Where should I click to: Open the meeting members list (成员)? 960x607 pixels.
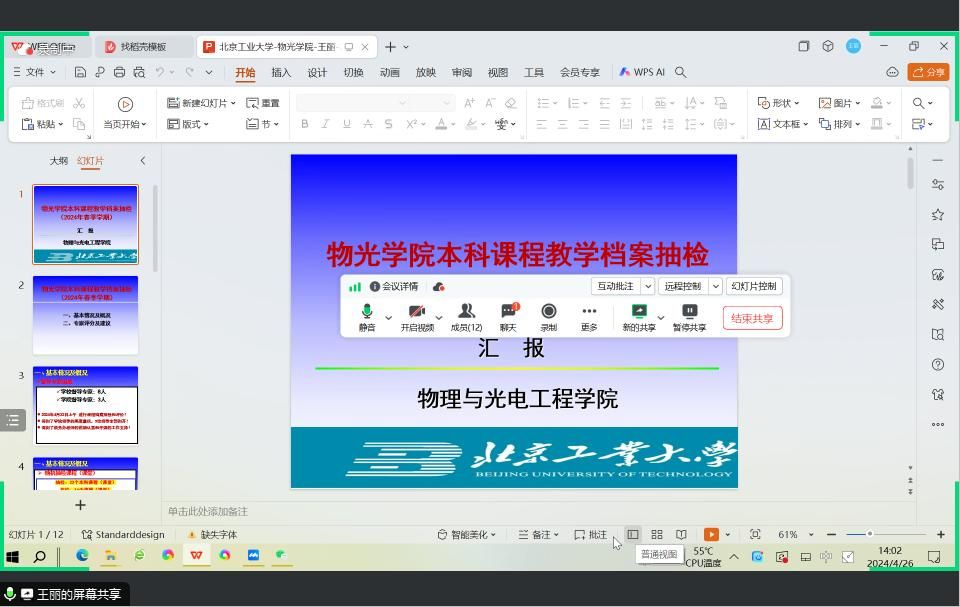[x=466, y=316]
